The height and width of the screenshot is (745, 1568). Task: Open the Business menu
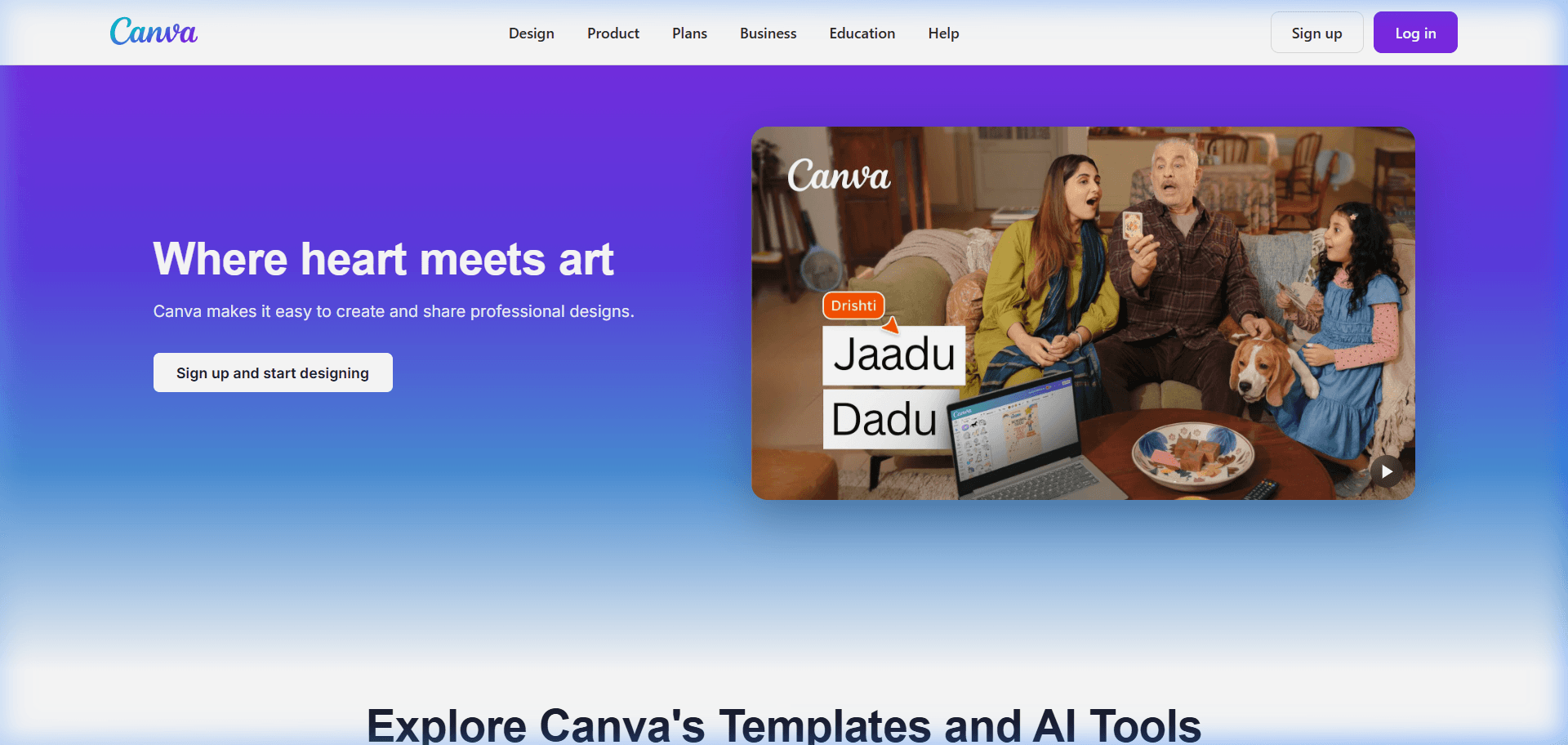coord(768,33)
